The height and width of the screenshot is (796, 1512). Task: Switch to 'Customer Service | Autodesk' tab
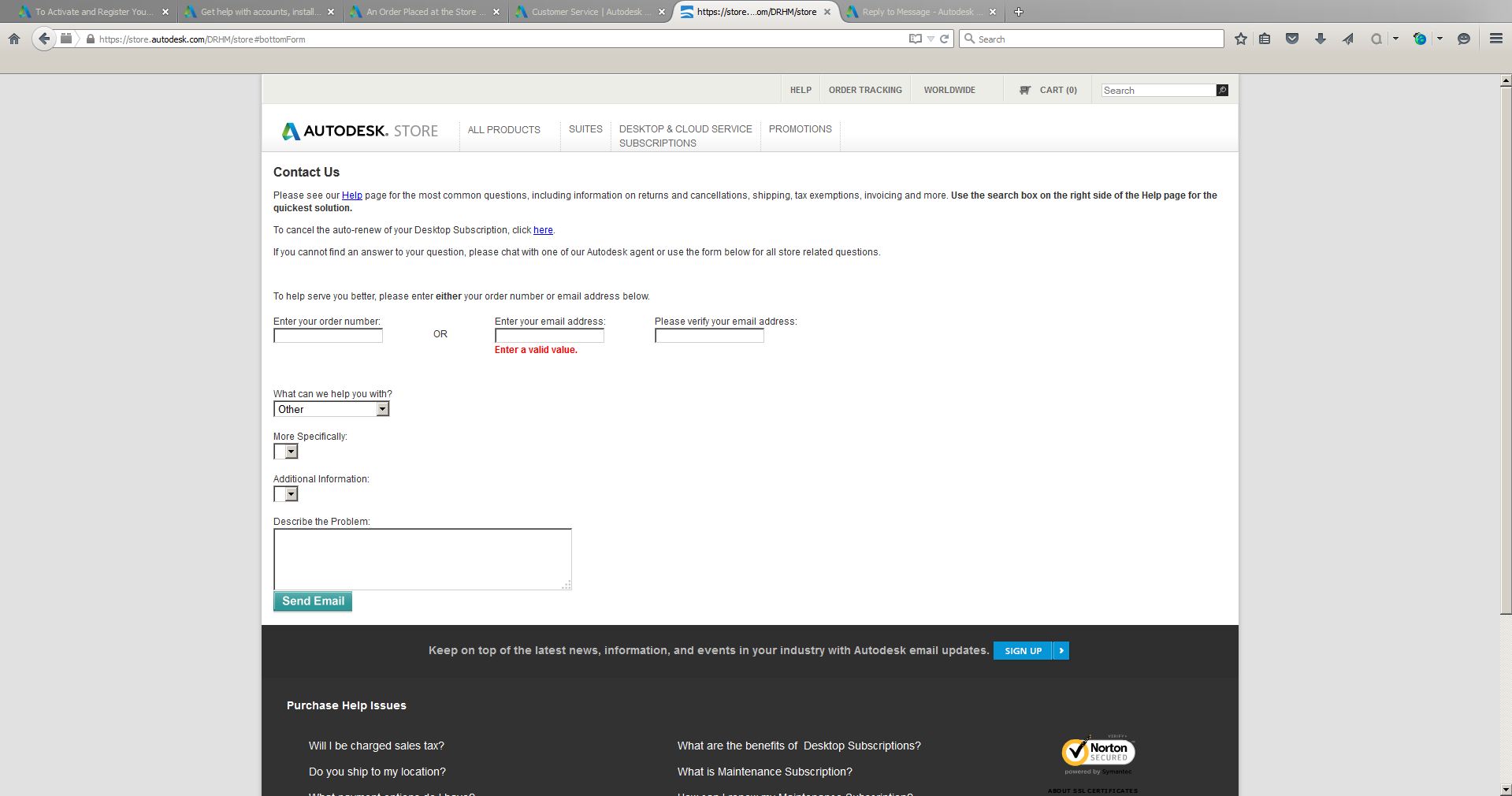point(589,12)
